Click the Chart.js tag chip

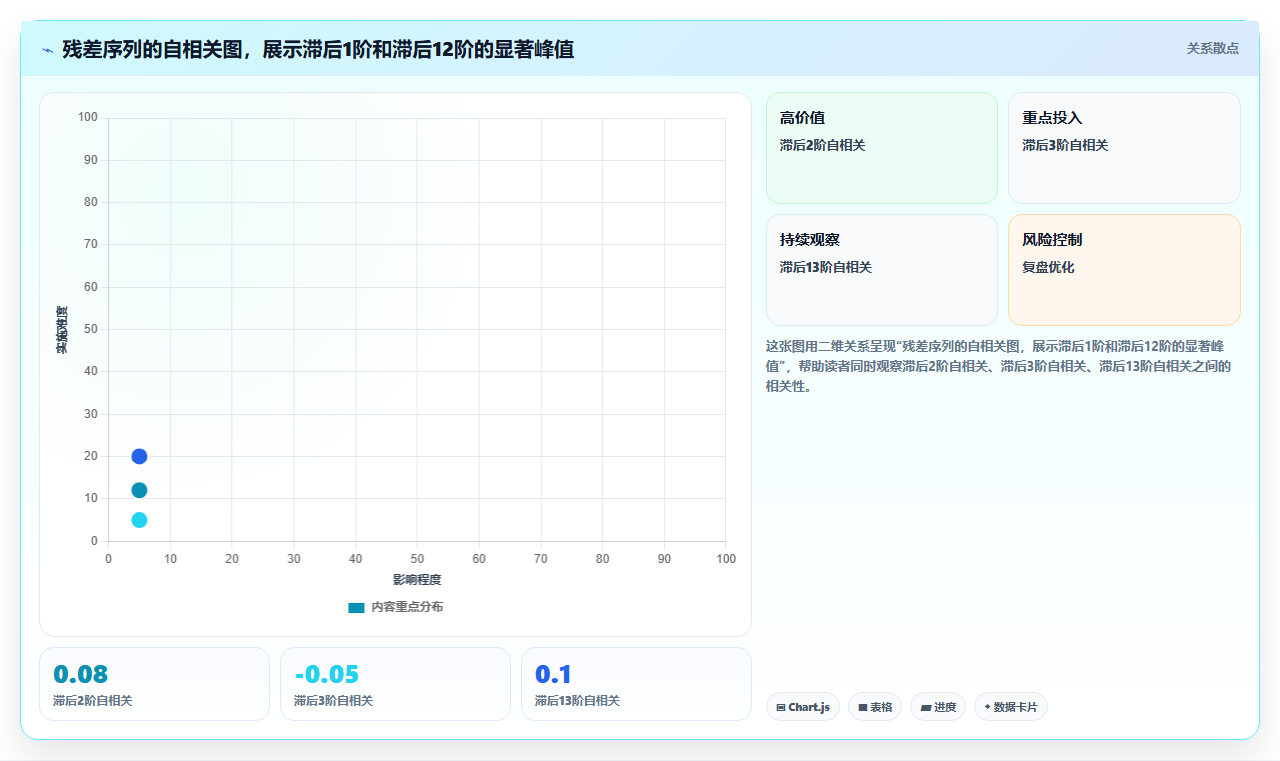coord(803,707)
